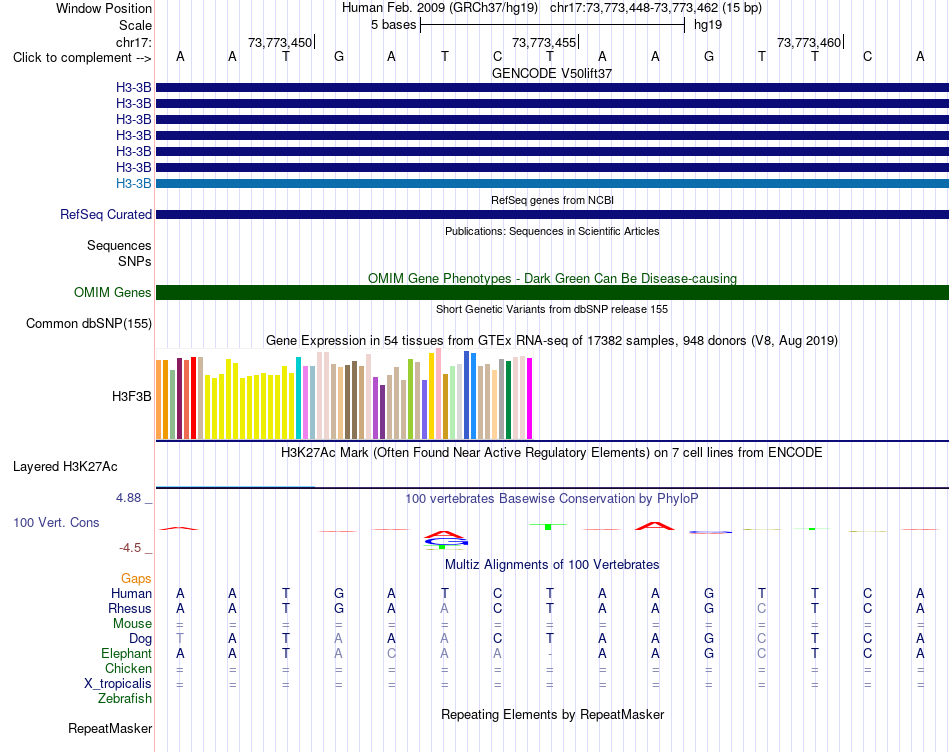The height and width of the screenshot is (752, 950).
Task: Click 'Click to complement -->' text
Action: [x=82, y=58]
